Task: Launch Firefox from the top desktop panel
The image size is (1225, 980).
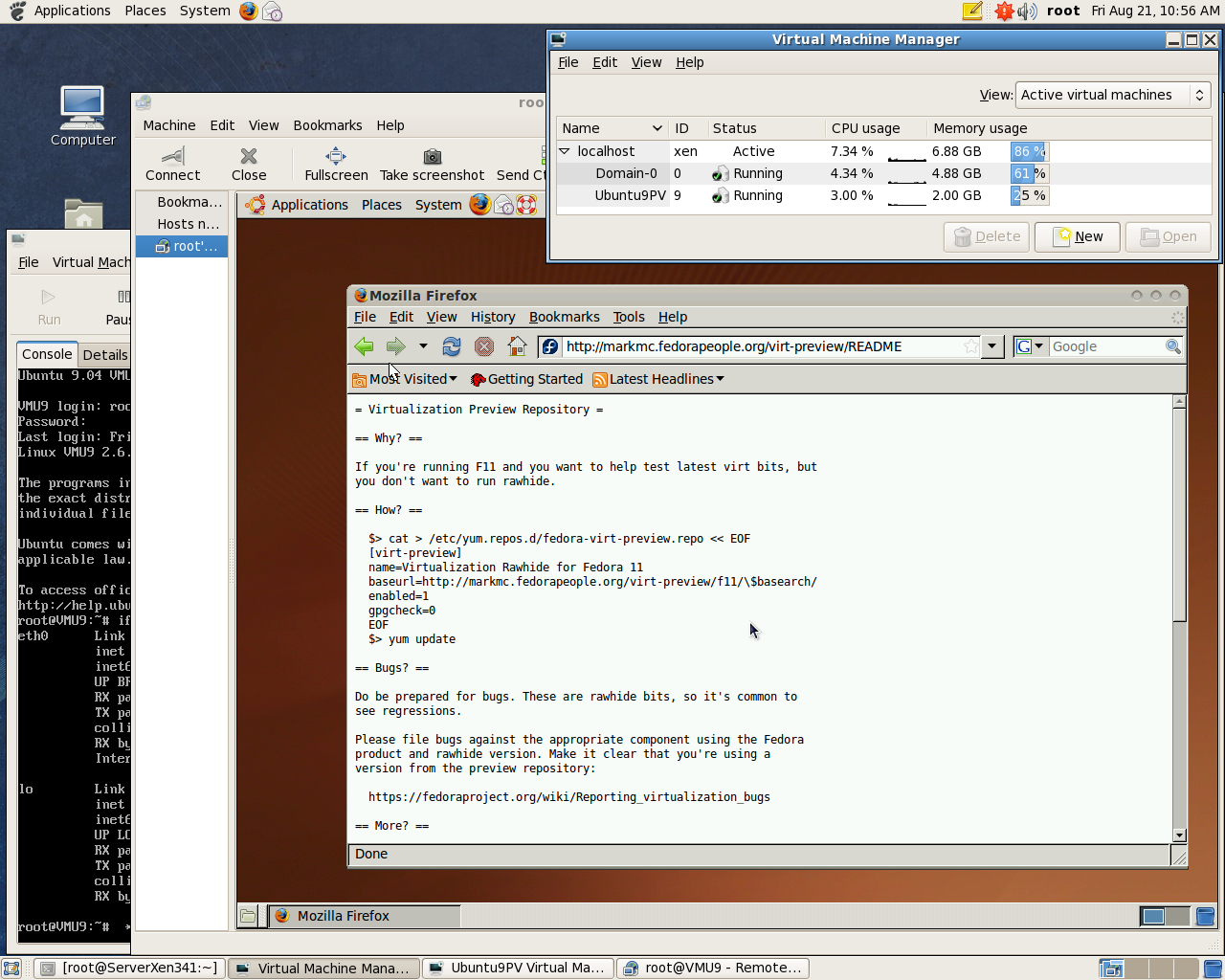Action: pos(249,11)
